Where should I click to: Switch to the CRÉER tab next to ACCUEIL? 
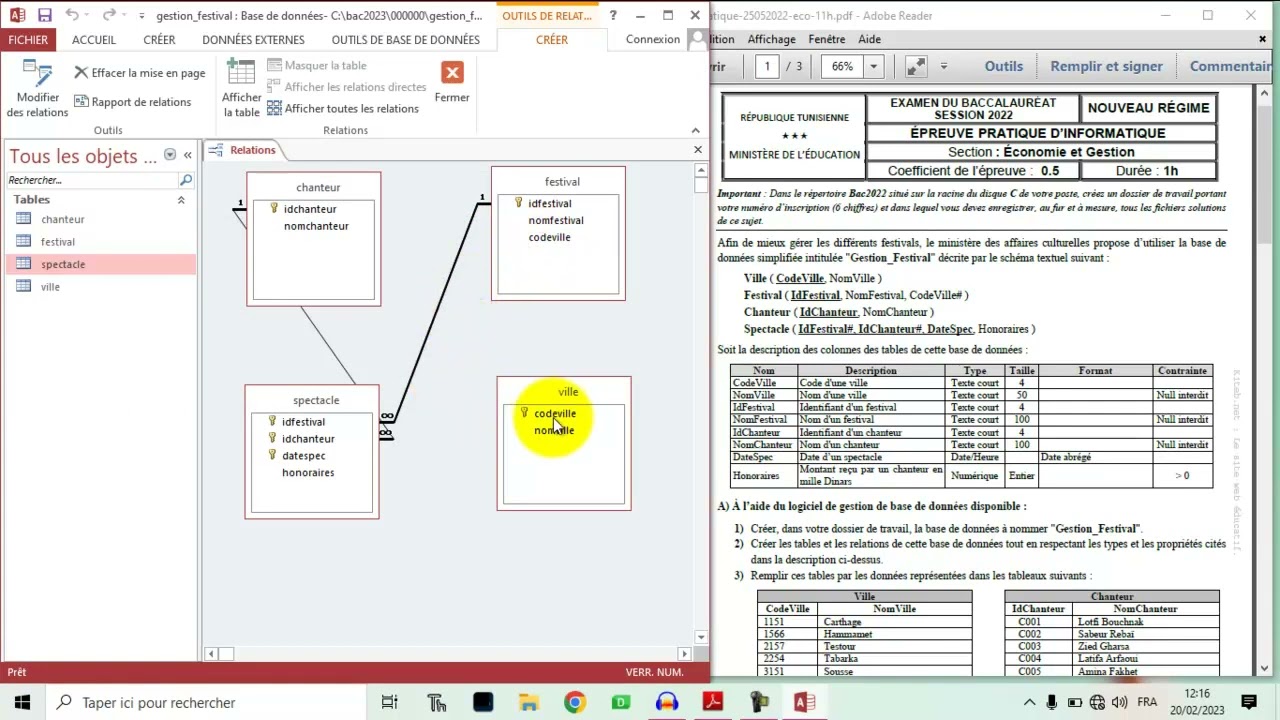coord(159,40)
